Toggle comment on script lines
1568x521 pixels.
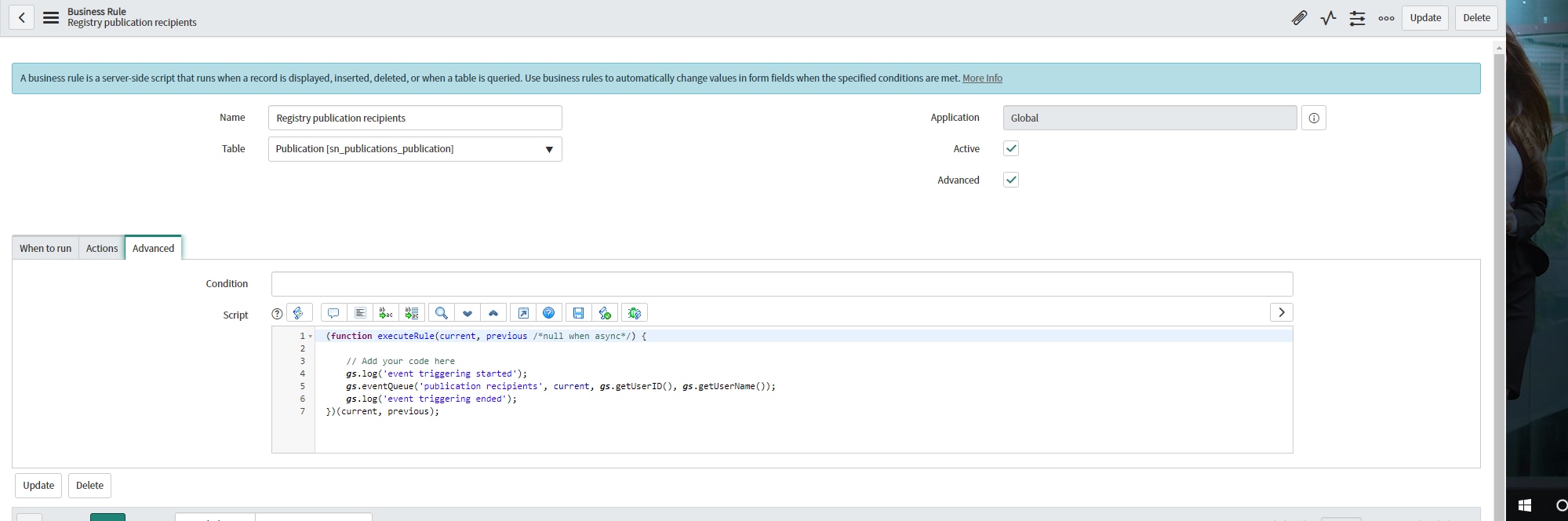333,313
